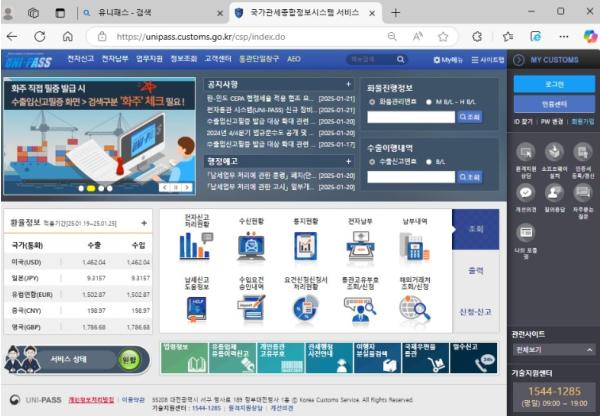
Task: Click the 납세신고 도움정보 help book icon
Action: [x=196, y=308]
